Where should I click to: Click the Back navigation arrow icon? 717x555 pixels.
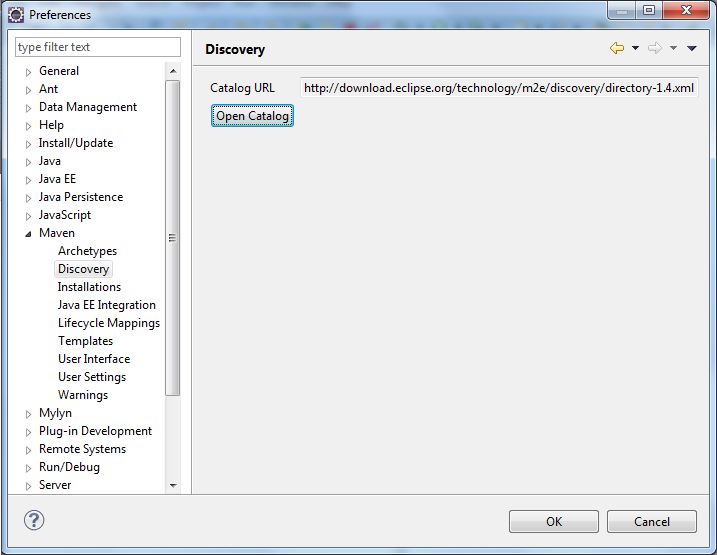click(617, 48)
